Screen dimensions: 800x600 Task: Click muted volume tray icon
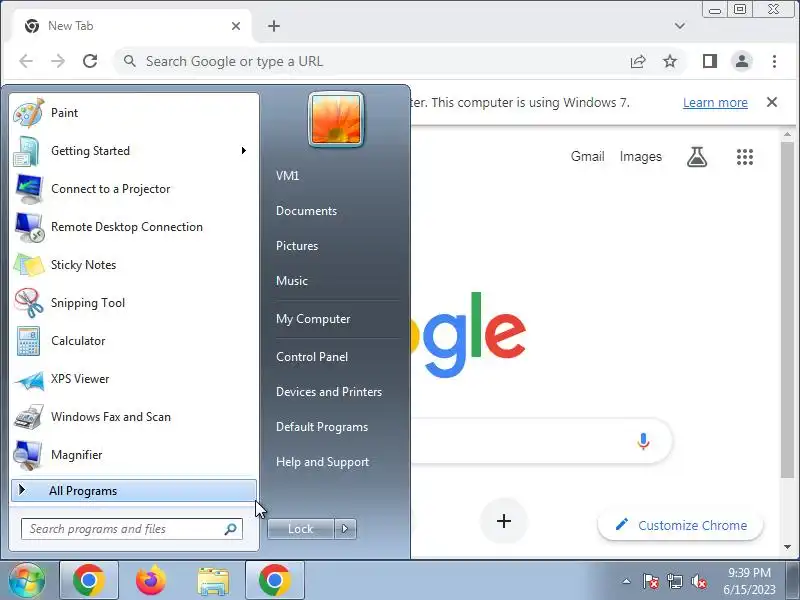click(x=699, y=581)
